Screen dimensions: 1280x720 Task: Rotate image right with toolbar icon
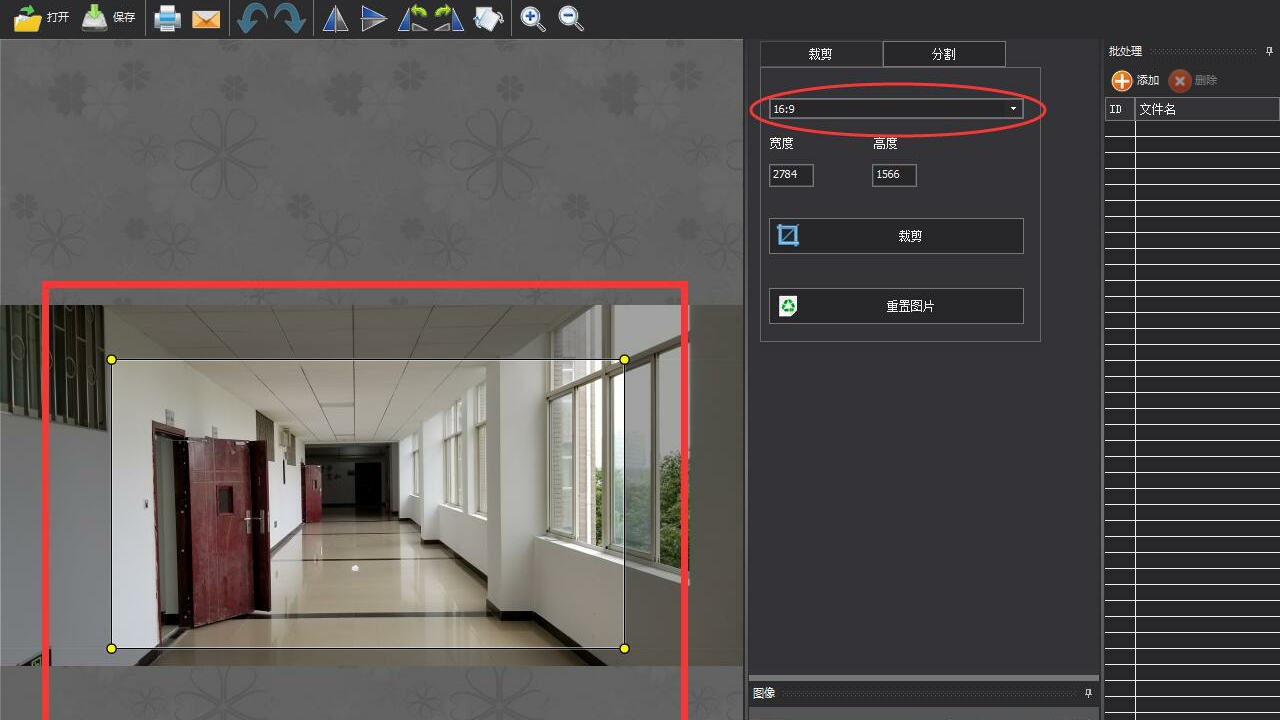tap(449, 19)
